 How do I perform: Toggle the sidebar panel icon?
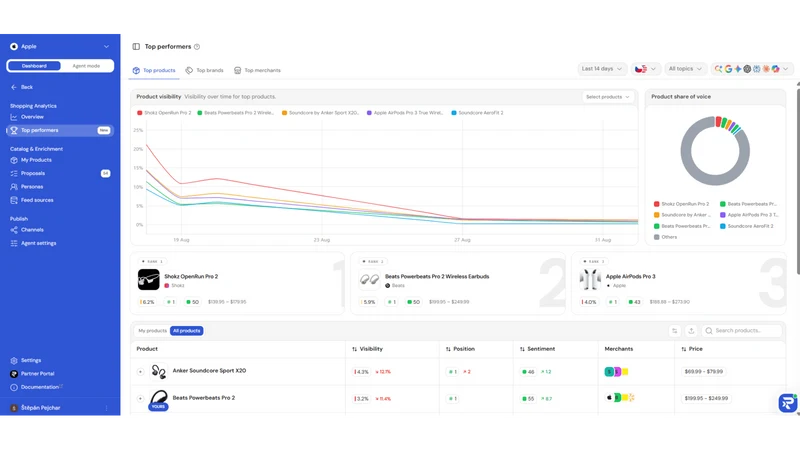(x=136, y=46)
